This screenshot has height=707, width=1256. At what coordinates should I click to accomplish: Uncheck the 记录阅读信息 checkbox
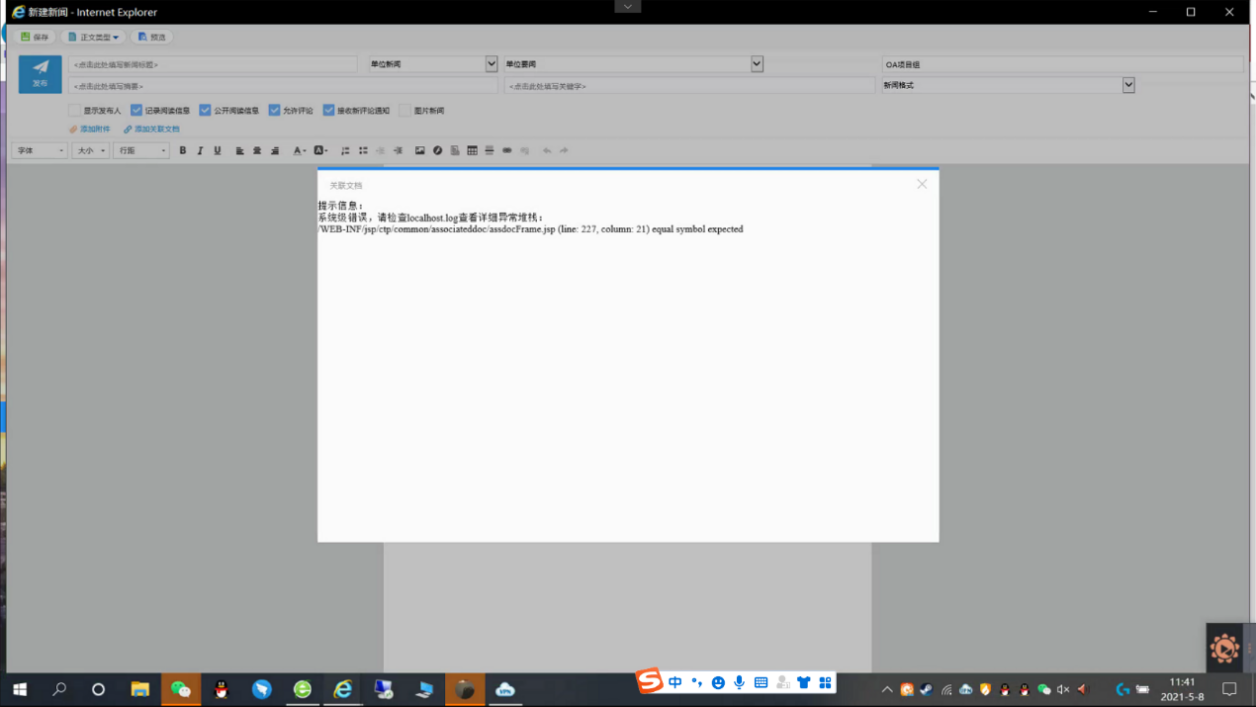136,110
